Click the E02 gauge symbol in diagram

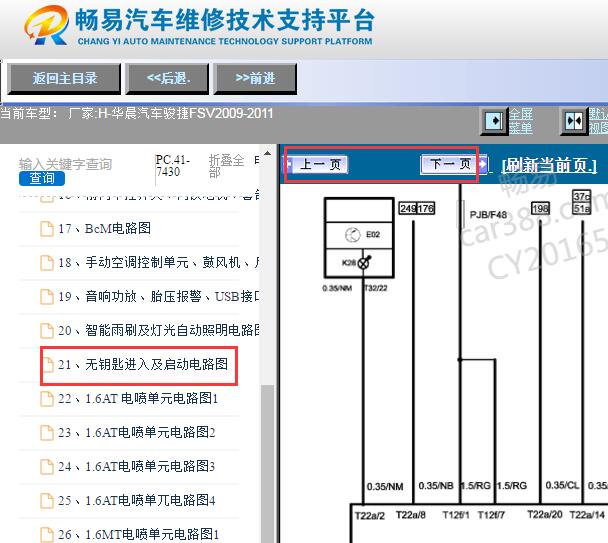click(352, 235)
